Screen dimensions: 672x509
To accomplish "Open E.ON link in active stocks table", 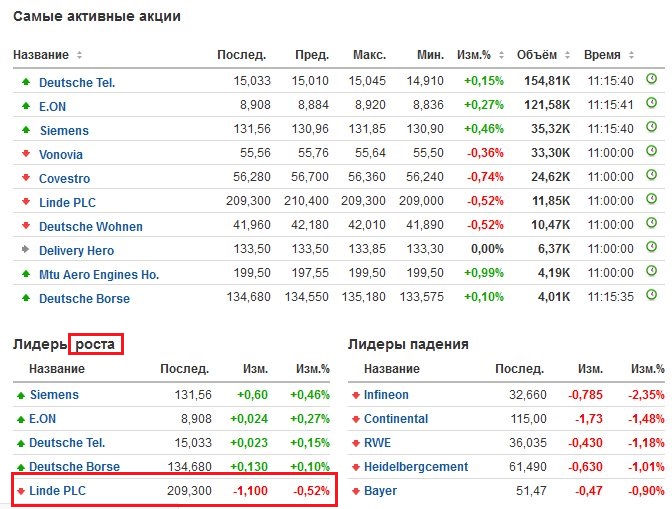I will 52,107.
